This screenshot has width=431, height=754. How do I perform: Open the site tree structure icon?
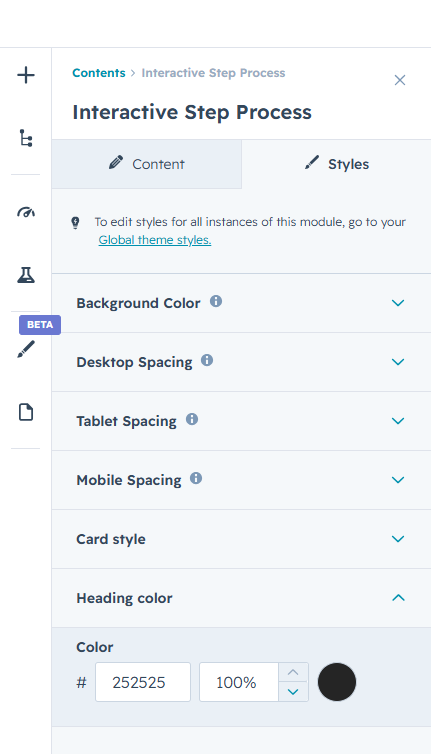tap(26, 138)
